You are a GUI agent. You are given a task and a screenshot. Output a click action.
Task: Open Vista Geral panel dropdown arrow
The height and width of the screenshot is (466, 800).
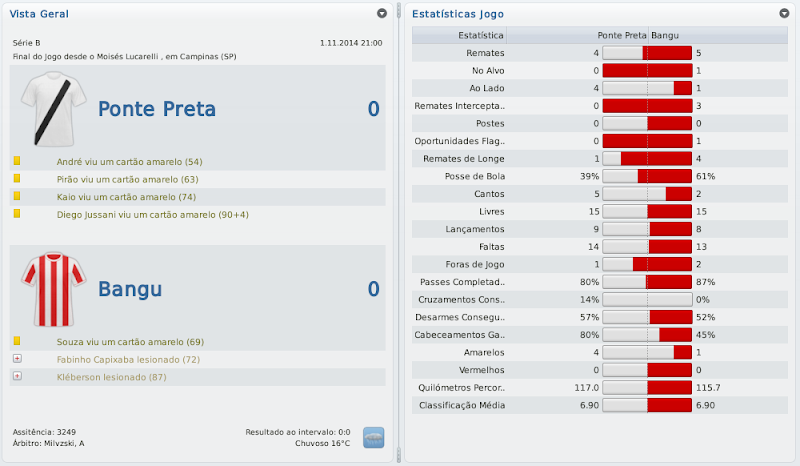click(382, 14)
